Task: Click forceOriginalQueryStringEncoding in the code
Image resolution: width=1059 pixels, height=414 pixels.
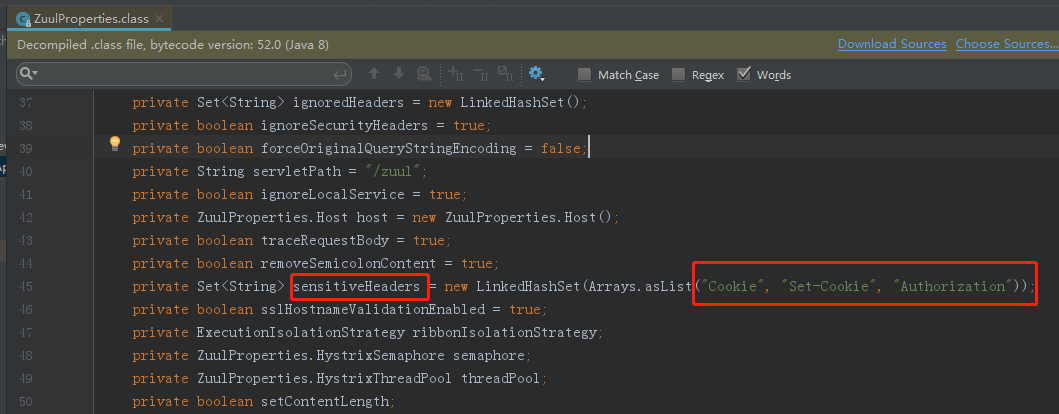Action: tap(388, 149)
